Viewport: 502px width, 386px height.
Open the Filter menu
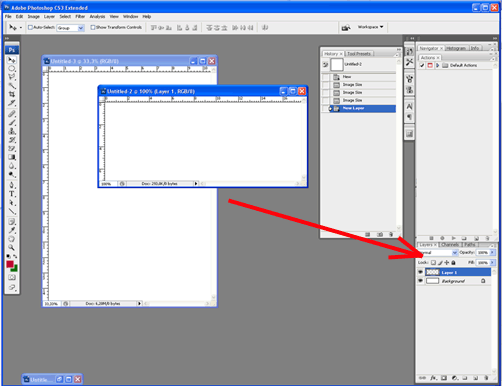(x=80, y=16)
